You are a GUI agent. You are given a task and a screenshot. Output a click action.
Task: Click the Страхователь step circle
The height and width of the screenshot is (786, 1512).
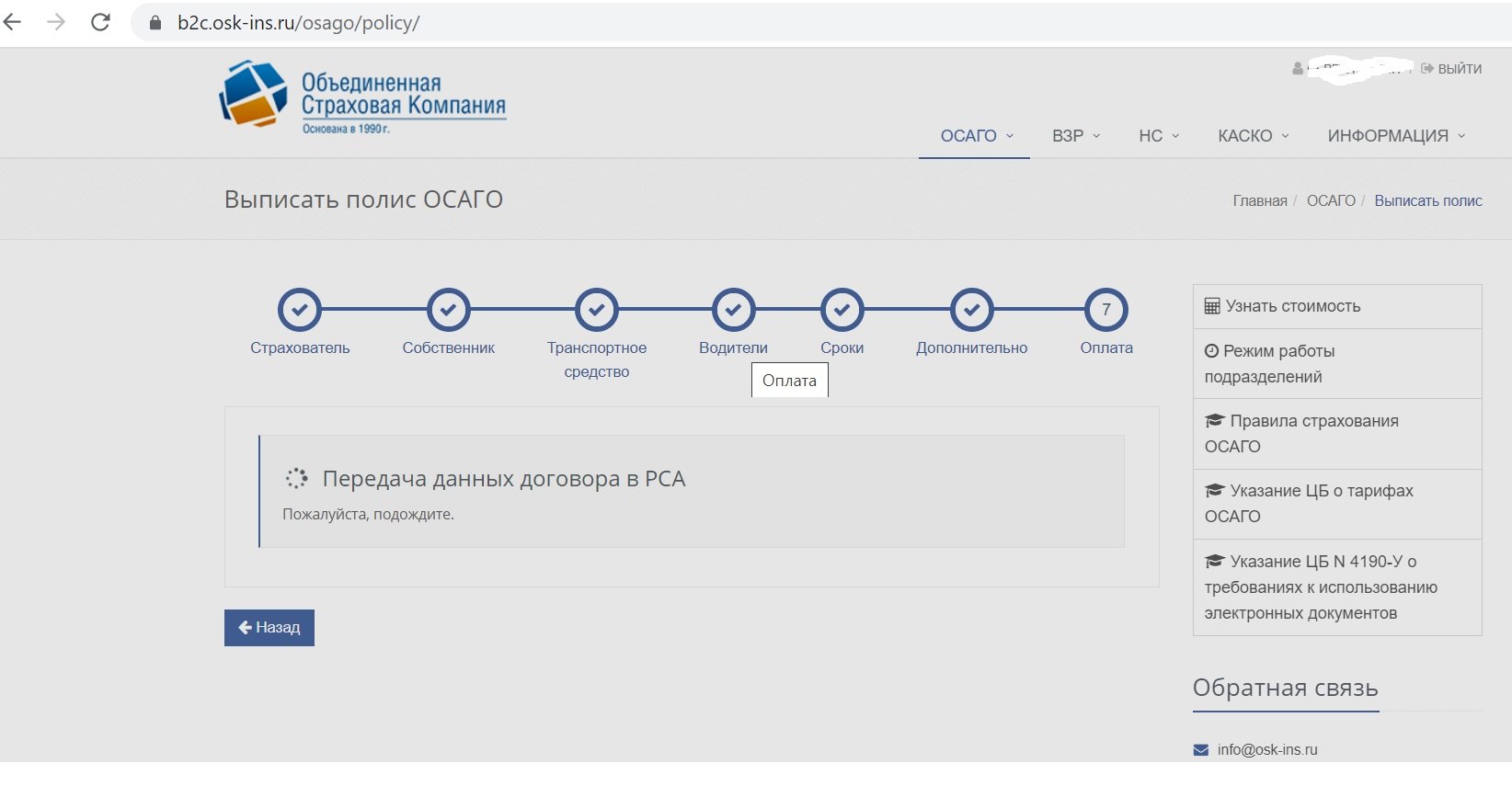pos(300,311)
